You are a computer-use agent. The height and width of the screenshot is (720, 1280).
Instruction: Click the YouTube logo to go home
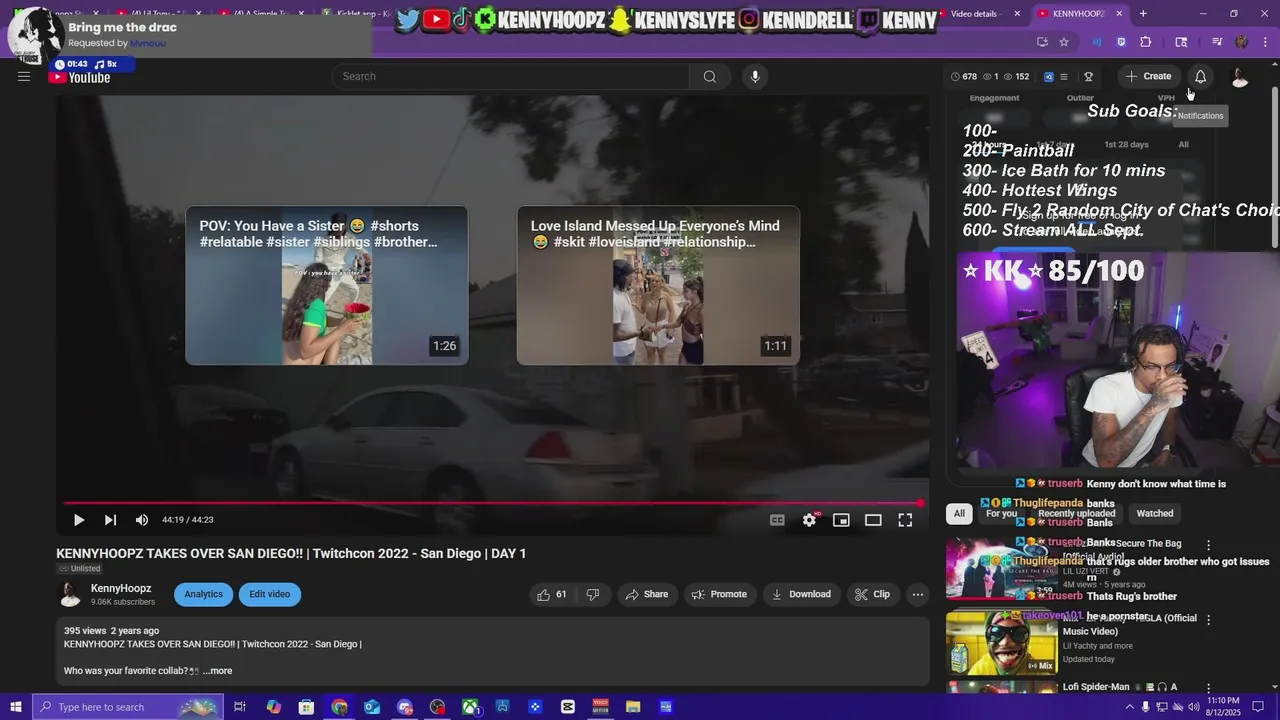click(79, 77)
